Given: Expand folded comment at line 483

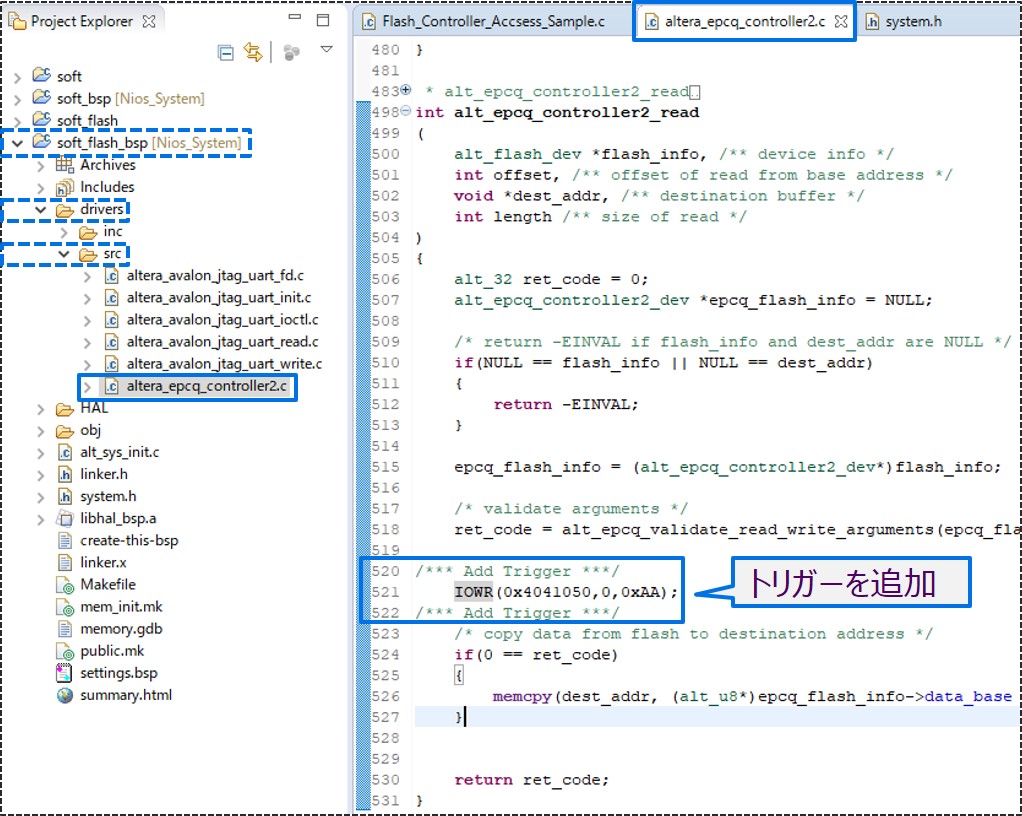Looking at the screenshot, I should (405, 90).
